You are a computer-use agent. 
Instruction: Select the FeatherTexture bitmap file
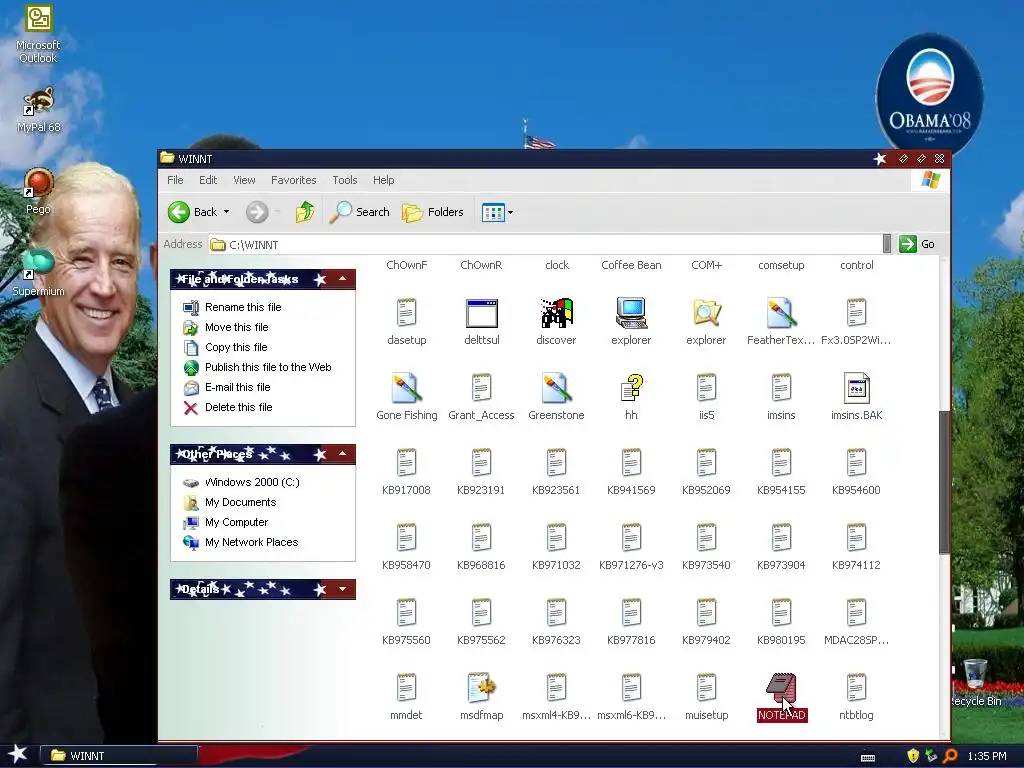[781, 322]
